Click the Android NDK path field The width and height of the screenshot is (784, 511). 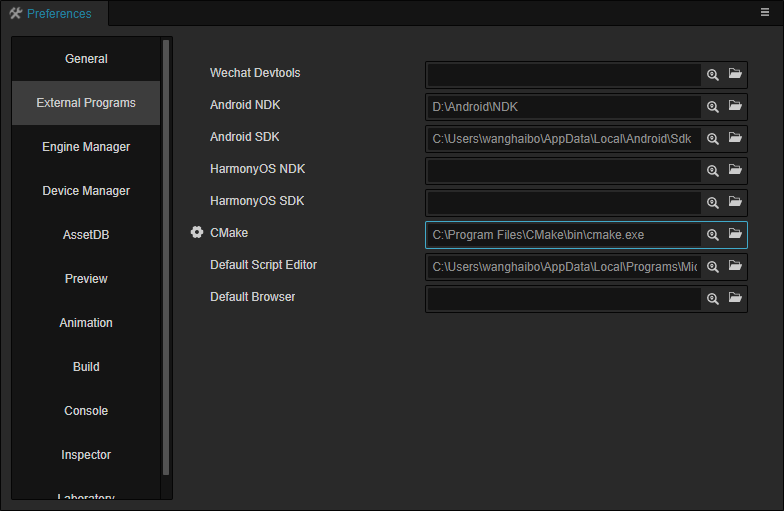564,107
